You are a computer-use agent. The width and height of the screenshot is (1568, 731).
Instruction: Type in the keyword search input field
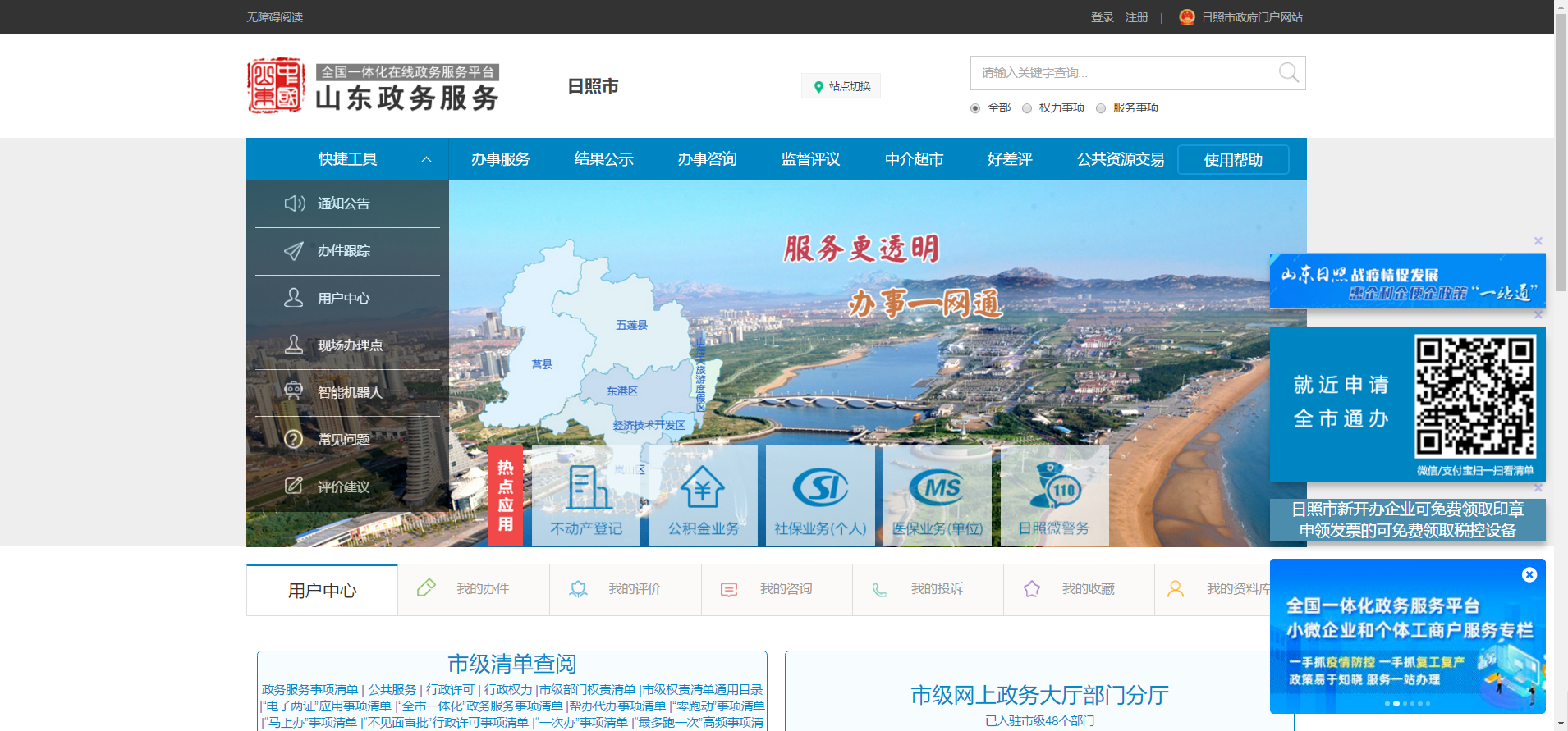click(1121, 73)
